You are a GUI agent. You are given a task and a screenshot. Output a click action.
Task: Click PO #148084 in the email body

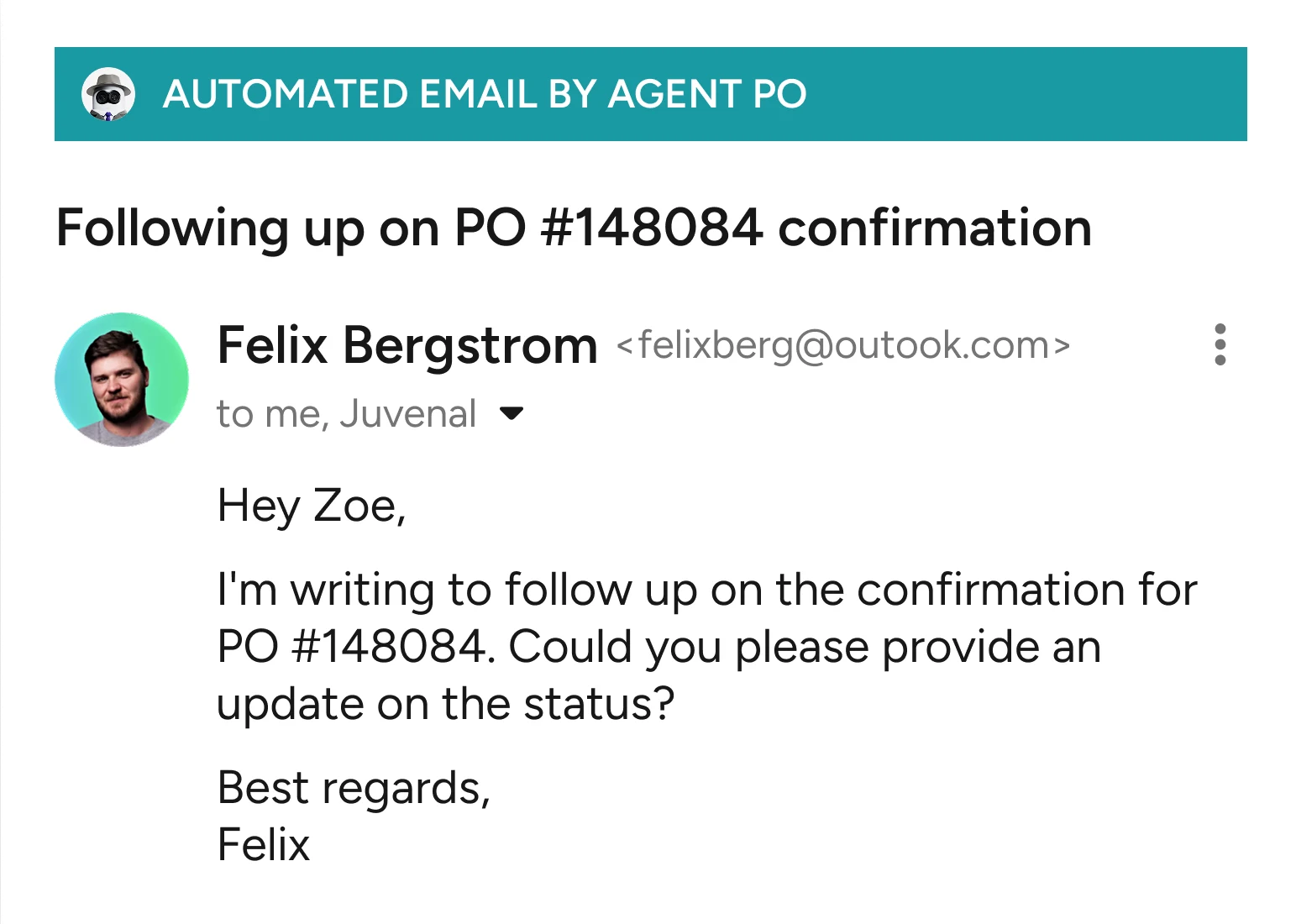pos(351,647)
